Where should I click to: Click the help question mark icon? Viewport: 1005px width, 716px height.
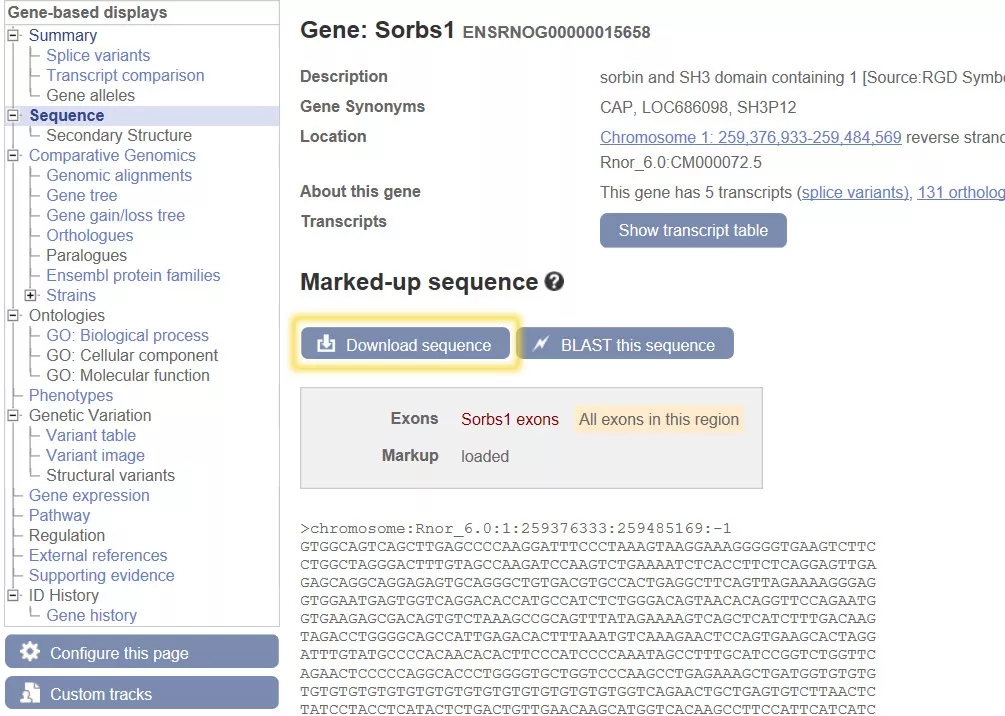click(x=554, y=282)
